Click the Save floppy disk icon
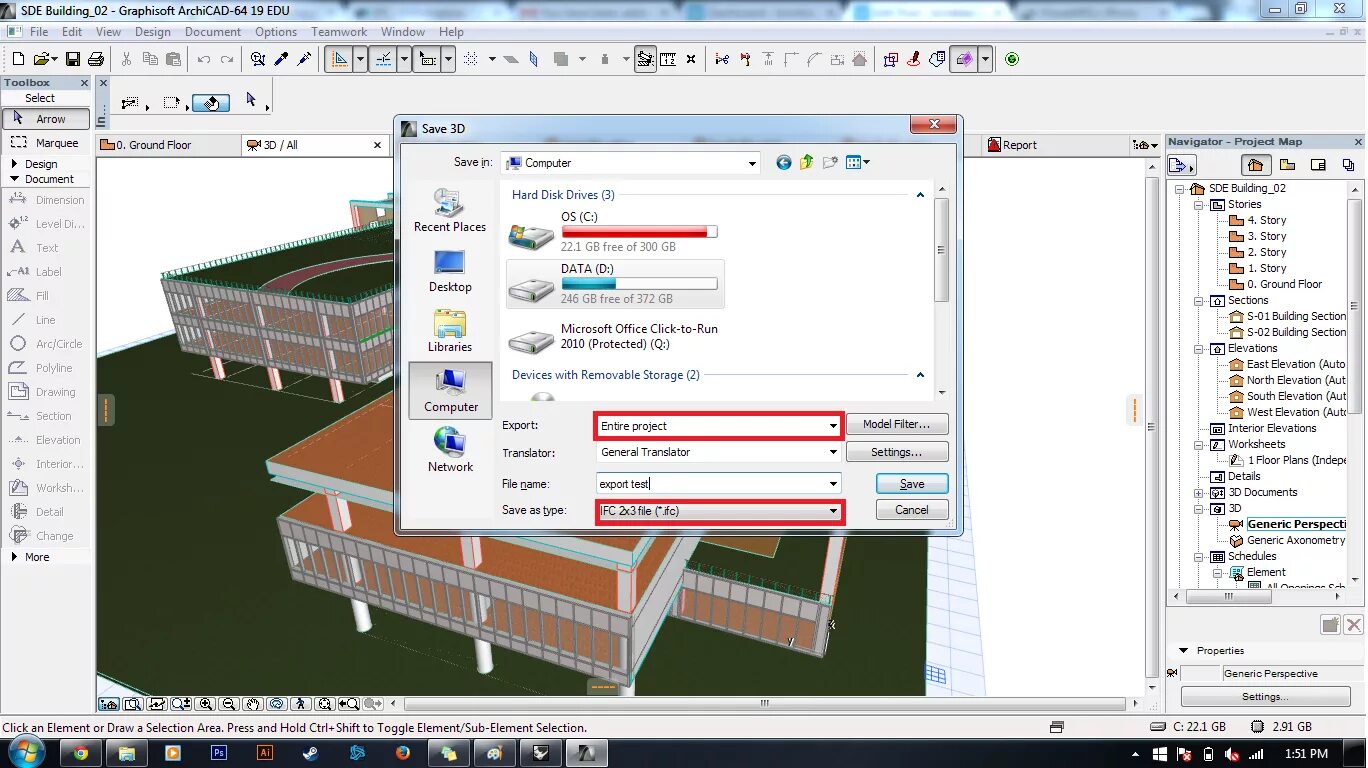This screenshot has height=768, width=1368. point(73,59)
